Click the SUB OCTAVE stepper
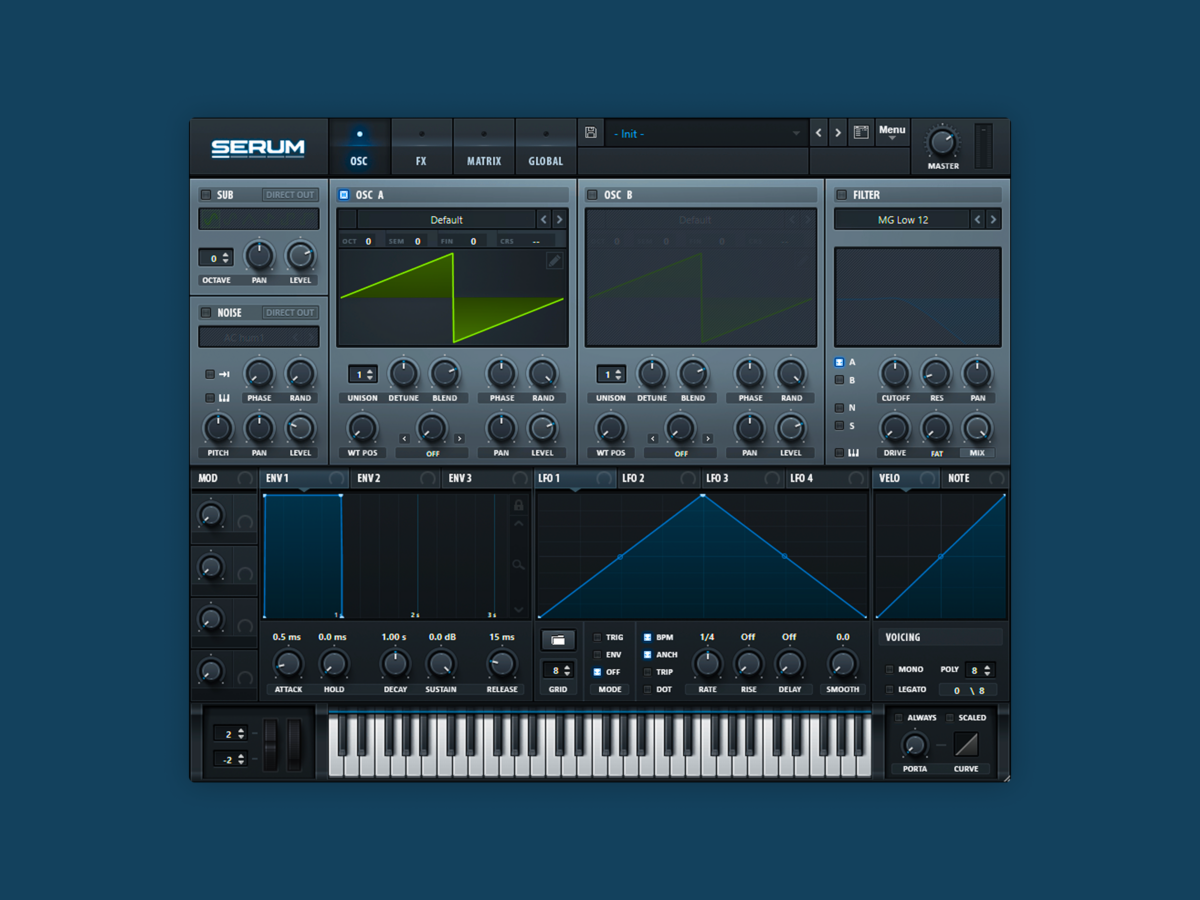 [216, 258]
